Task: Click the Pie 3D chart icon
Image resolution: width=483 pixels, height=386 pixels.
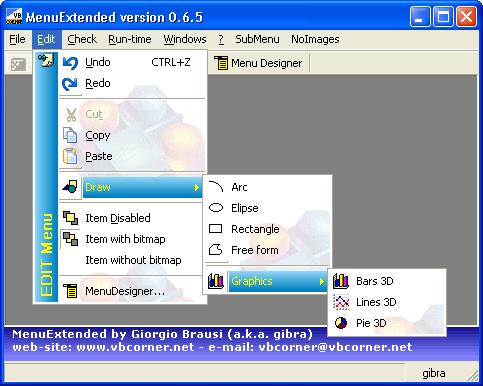Action: [341, 323]
